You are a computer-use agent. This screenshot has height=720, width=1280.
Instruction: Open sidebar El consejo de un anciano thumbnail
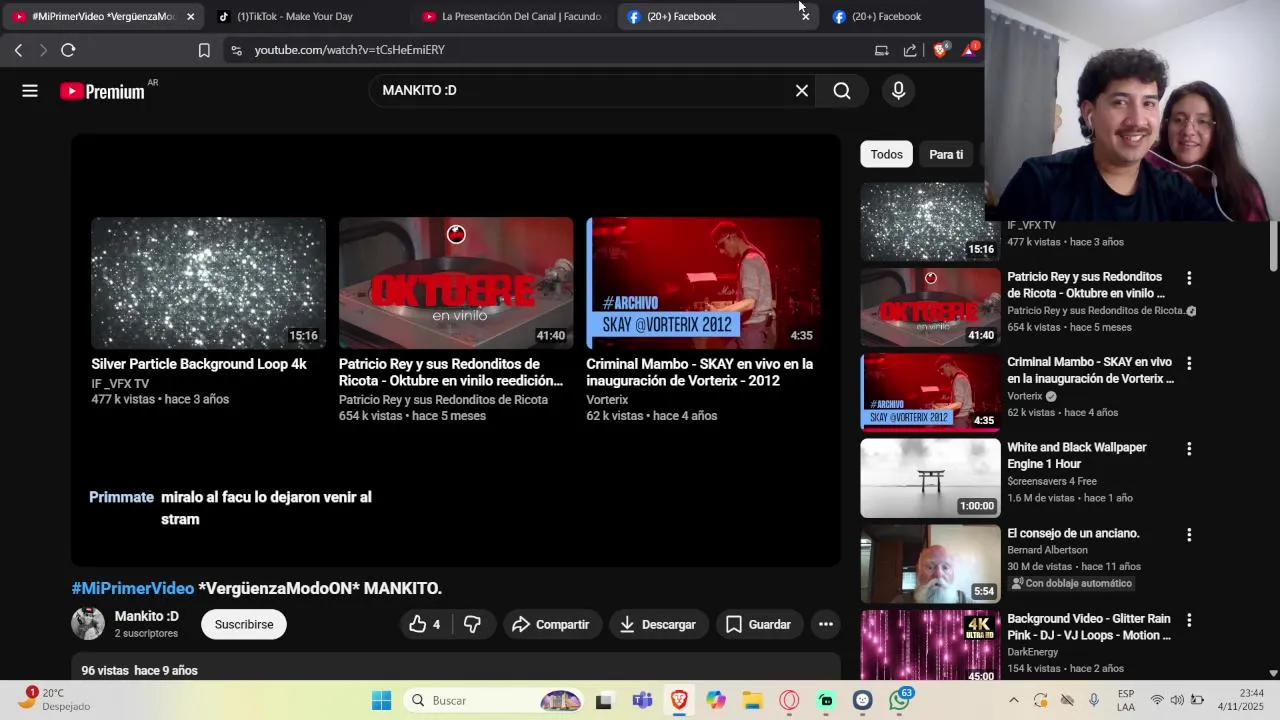coord(930,563)
